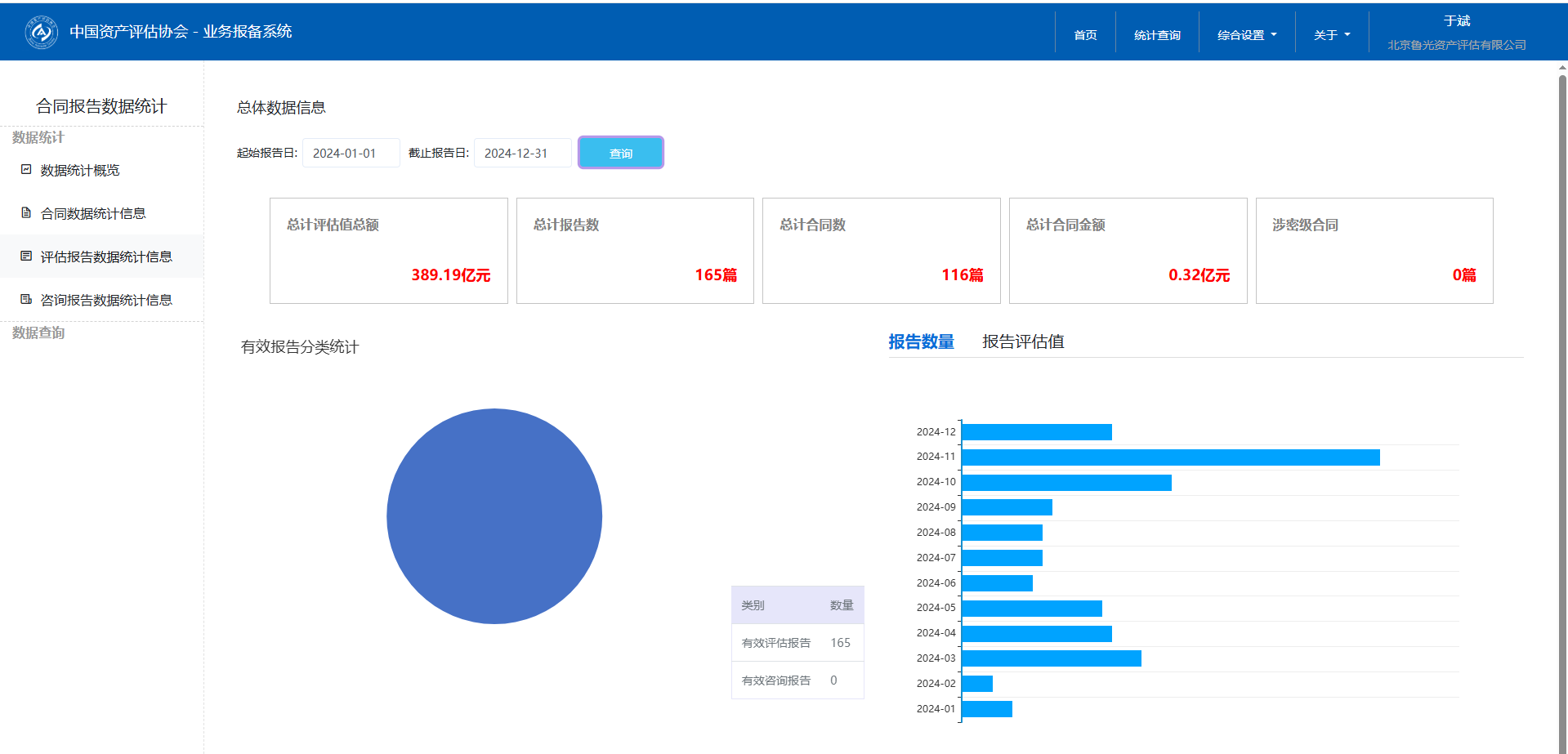Viewport: 1568px width, 754px height.
Task: Click the 2024-11 bar in chart
Action: pos(1170,457)
